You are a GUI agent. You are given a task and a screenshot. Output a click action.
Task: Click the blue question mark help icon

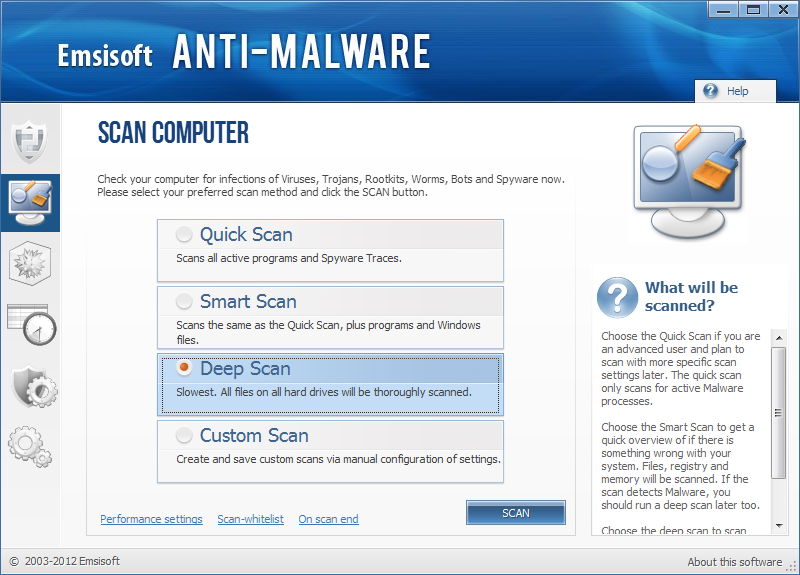pyautogui.click(x=616, y=297)
